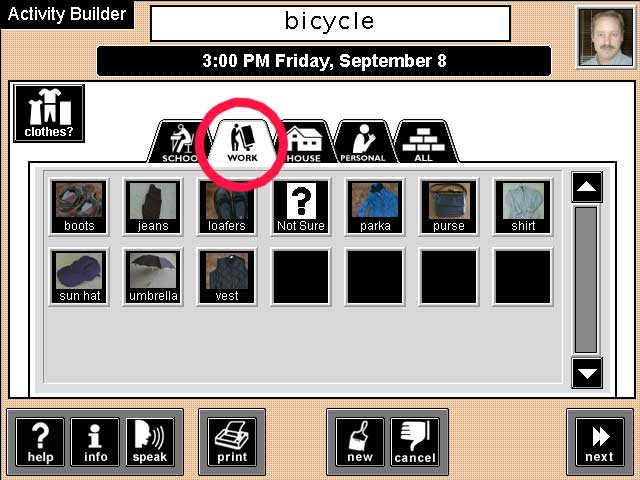Go forward with the next icon

coord(600,442)
